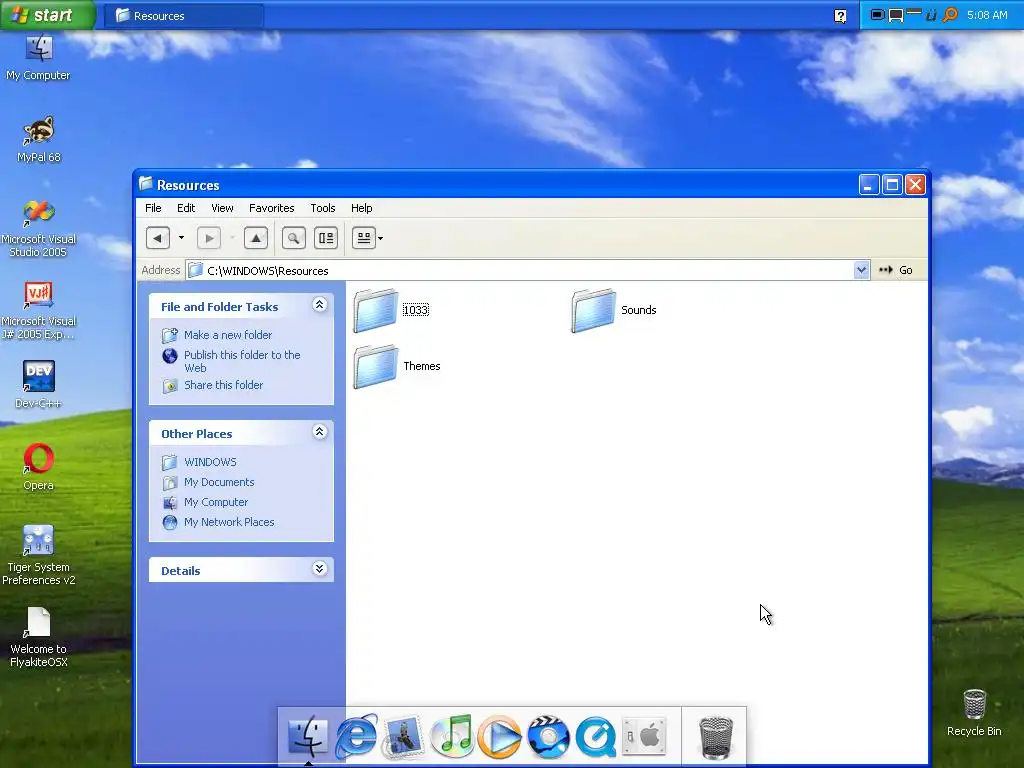Click the Trash bin in the dock
The image size is (1024, 768).
pyautogui.click(x=716, y=737)
